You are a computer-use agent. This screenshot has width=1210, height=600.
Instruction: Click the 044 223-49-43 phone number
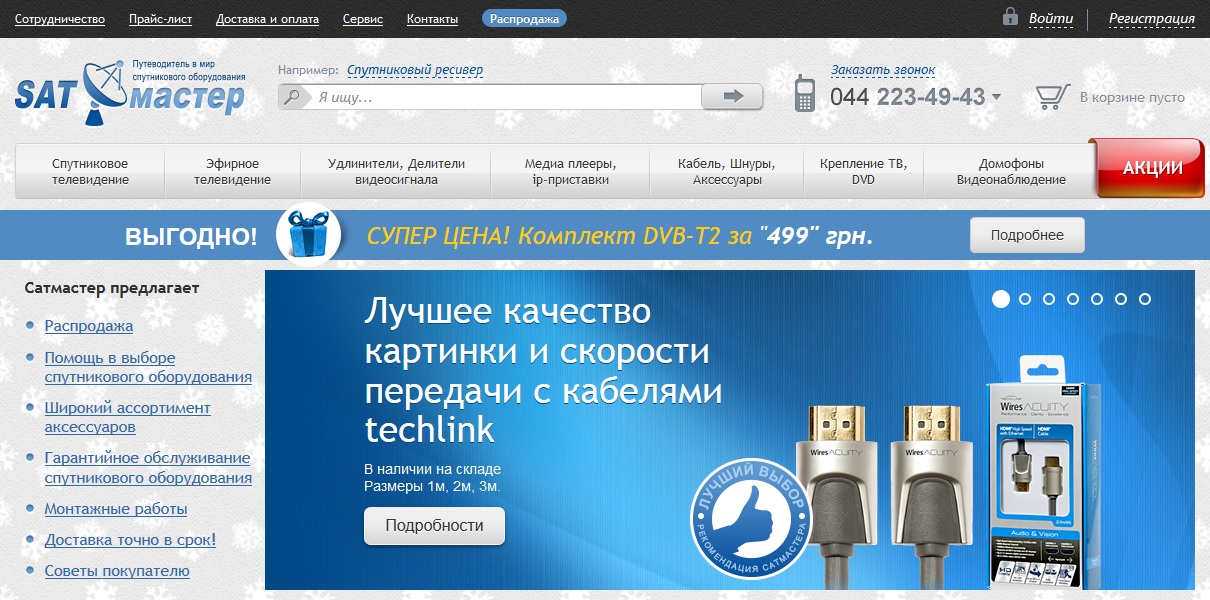tap(908, 97)
